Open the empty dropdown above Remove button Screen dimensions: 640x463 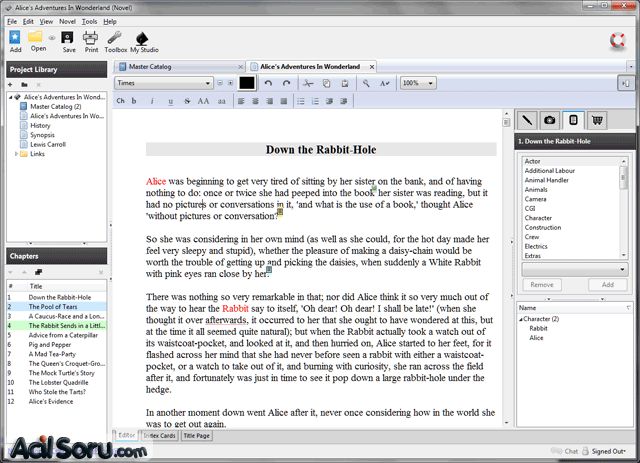coord(575,269)
